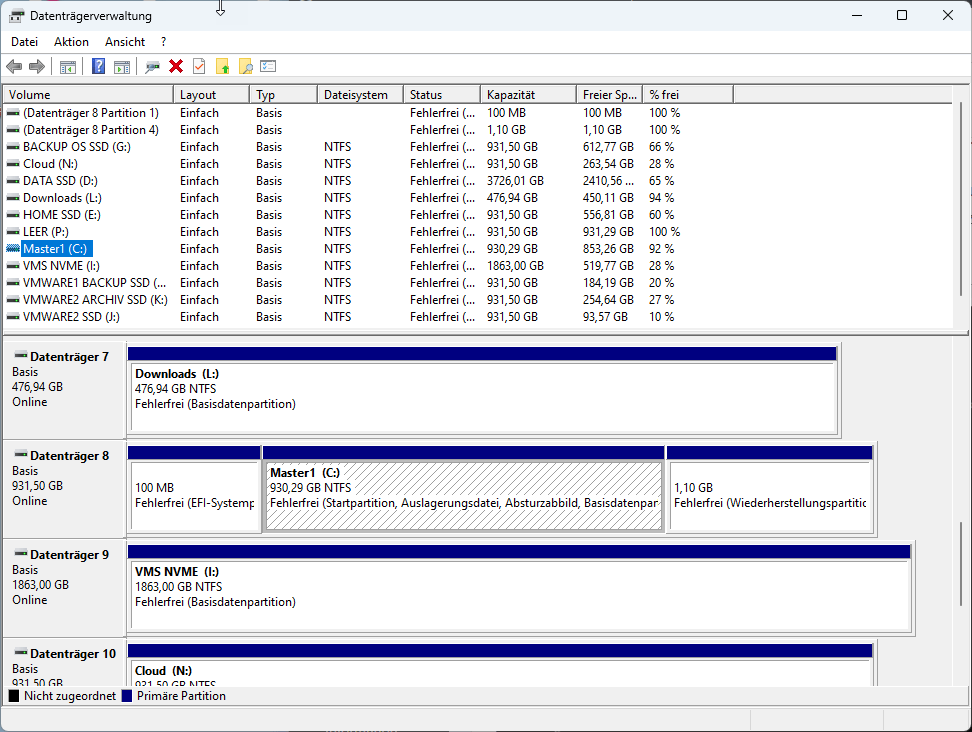Select VMWARE2 SSD (J:) volume row
This screenshot has height=732, width=972.
(70, 317)
